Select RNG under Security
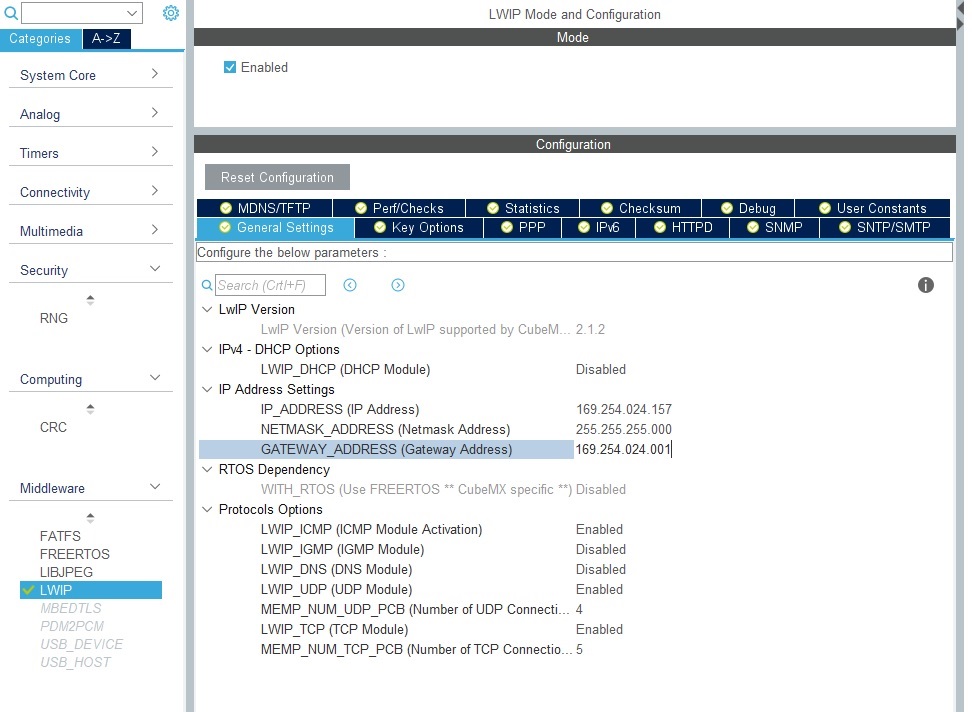 tap(54, 318)
